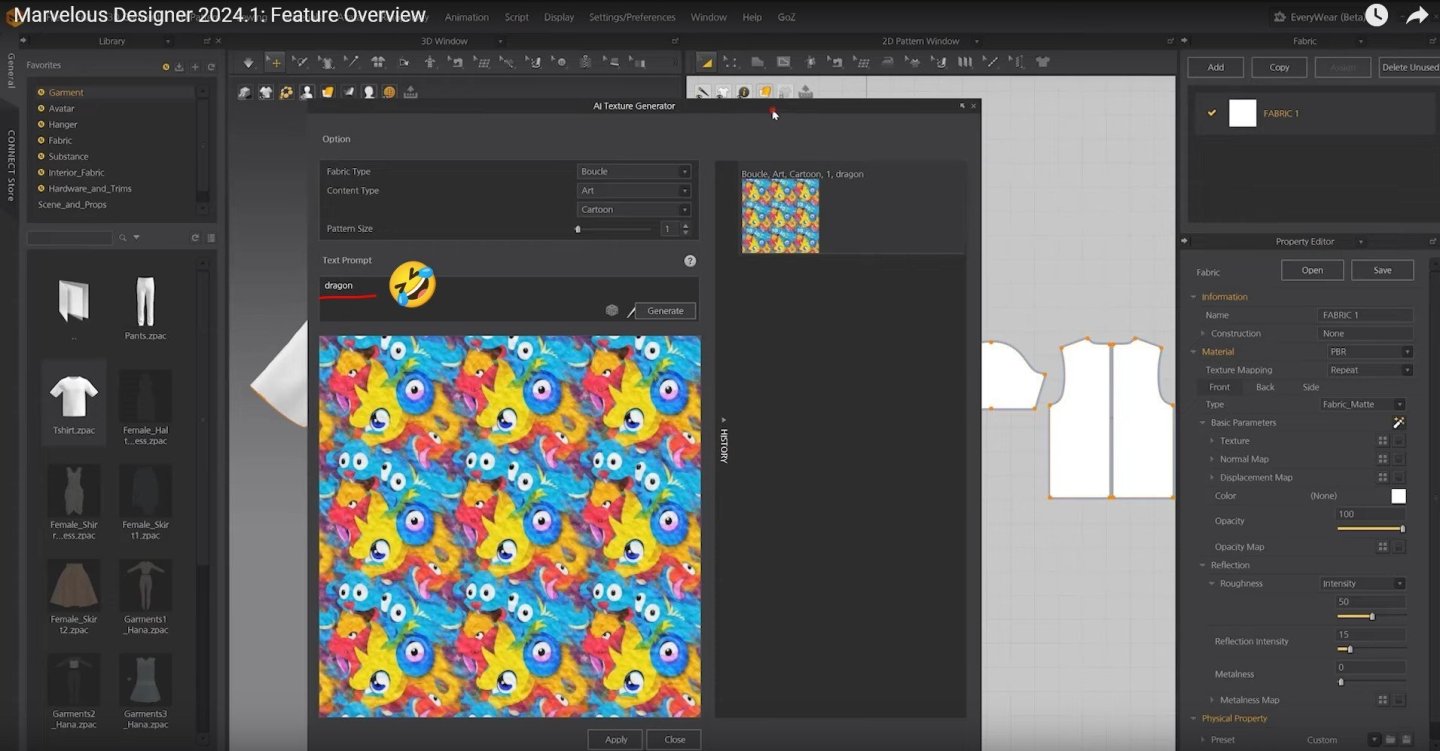
Task: Click the Opacity slider
Action: pos(1370,529)
